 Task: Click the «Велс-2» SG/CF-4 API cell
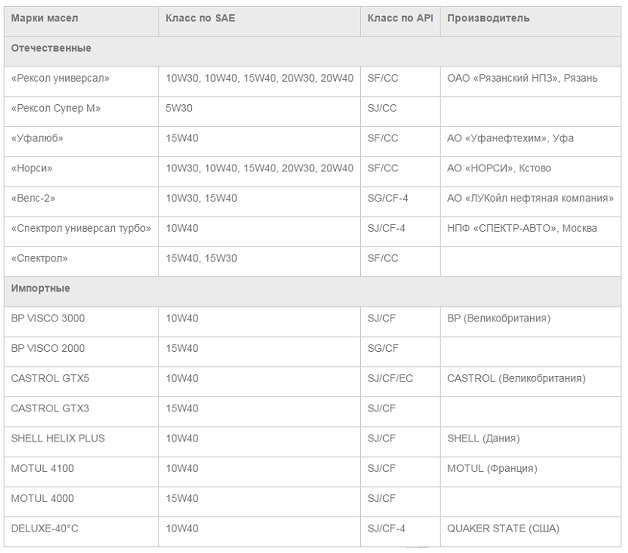click(x=401, y=201)
